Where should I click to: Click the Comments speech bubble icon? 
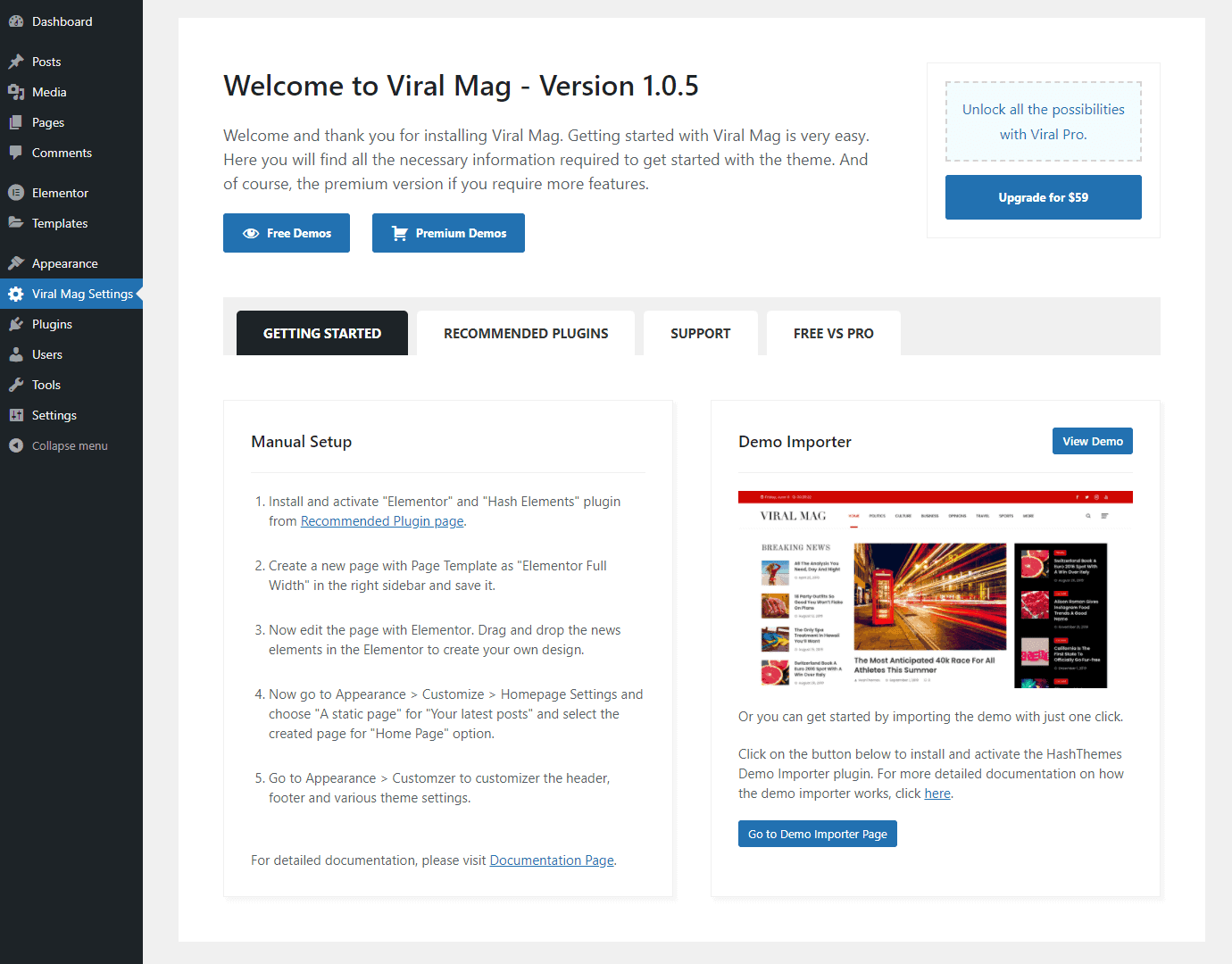[16, 153]
